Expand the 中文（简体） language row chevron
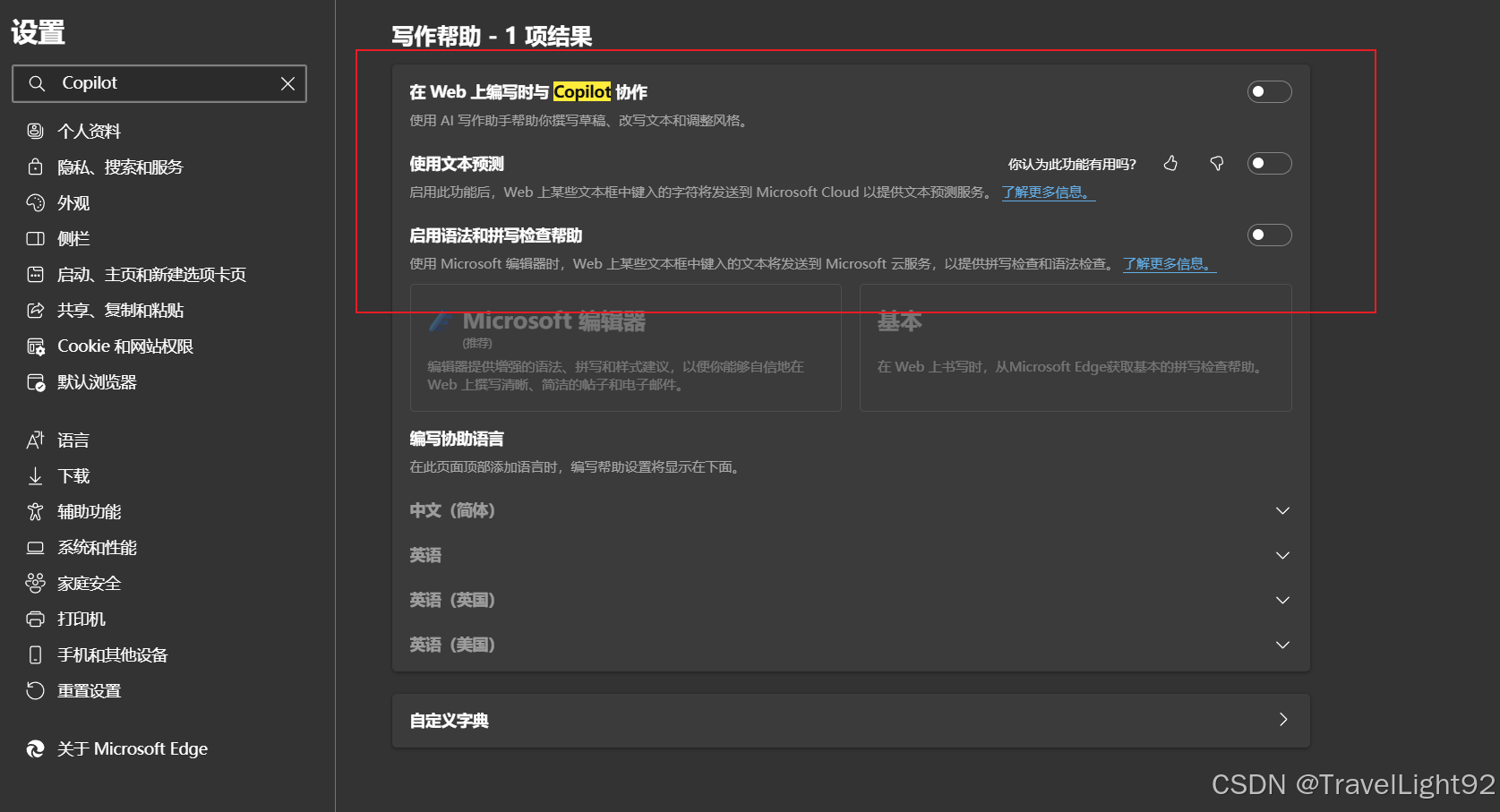 point(1282,510)
